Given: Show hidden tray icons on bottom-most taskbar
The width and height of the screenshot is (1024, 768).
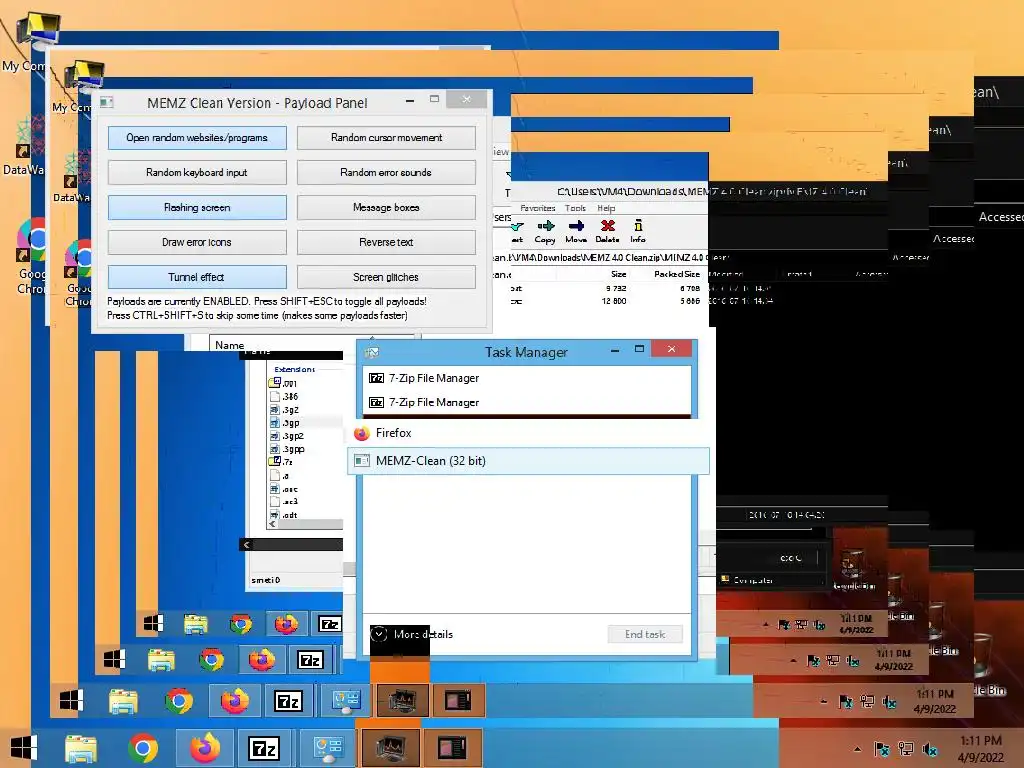Looking at the screenshot, I should (857, 749).
